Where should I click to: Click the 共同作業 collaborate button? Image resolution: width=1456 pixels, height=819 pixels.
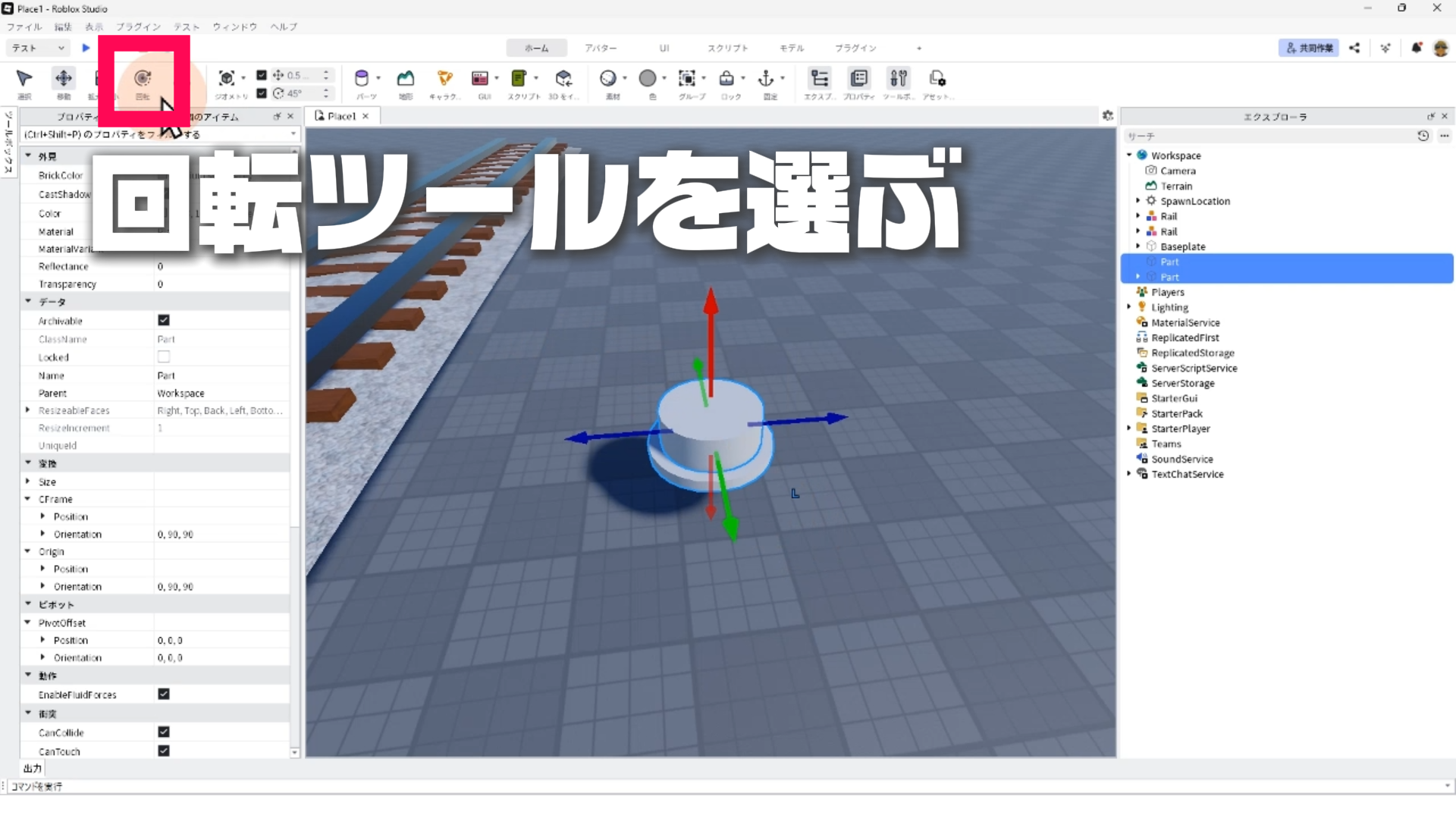(1309, 48)
